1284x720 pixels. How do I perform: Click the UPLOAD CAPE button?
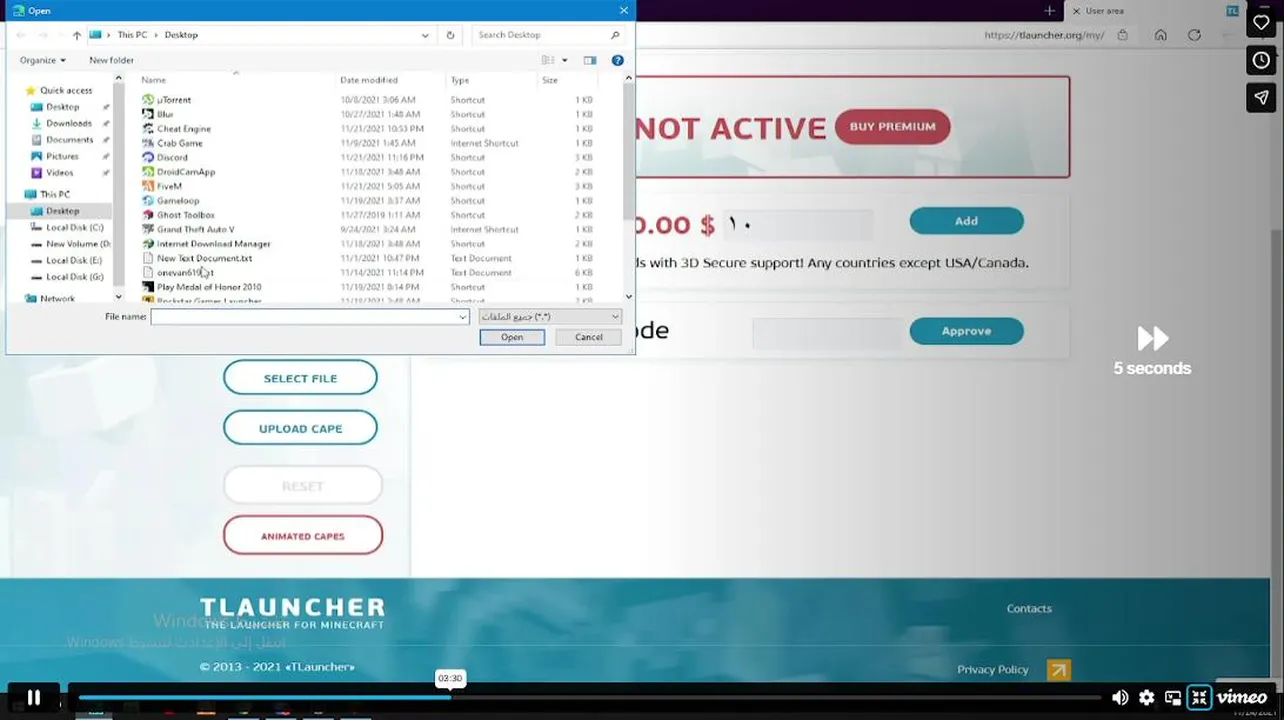tap(300, 428)
